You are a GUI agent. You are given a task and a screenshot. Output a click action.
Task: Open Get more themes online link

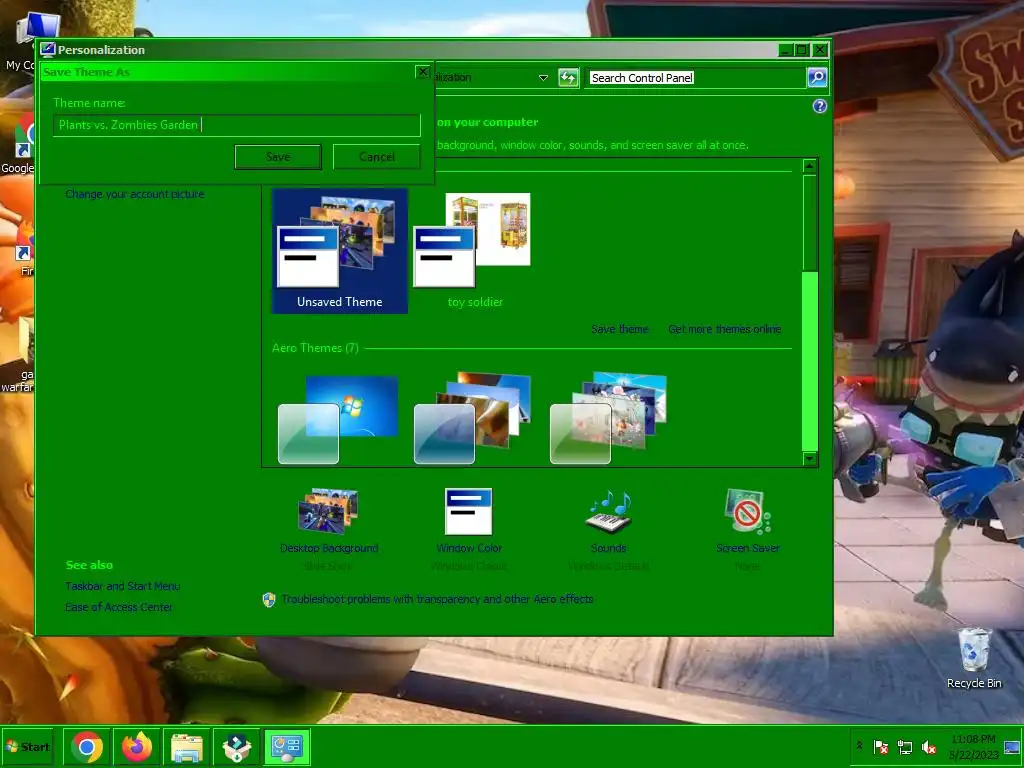coord(724,329)
